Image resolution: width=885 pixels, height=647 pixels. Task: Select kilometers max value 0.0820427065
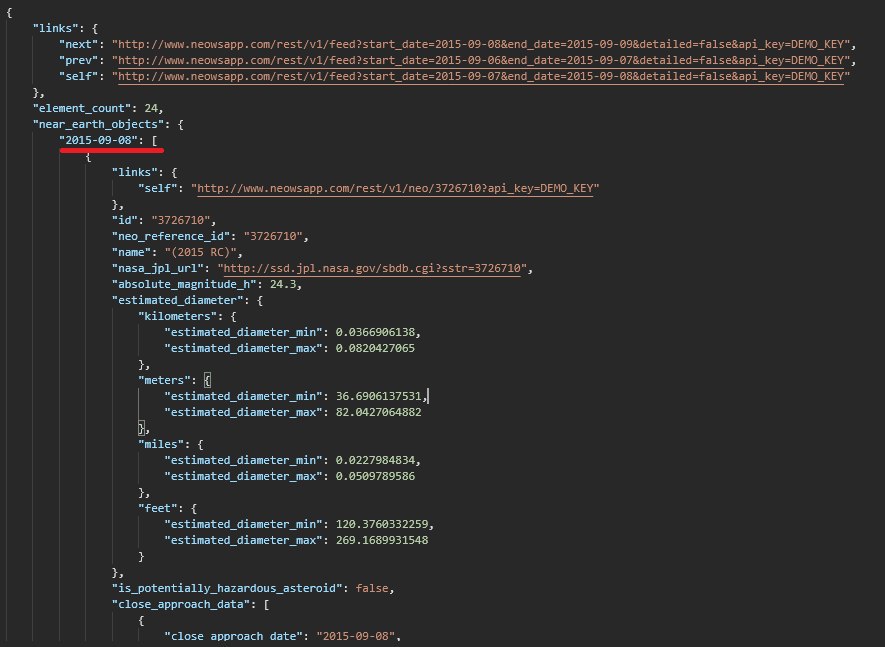coord(375,348)
